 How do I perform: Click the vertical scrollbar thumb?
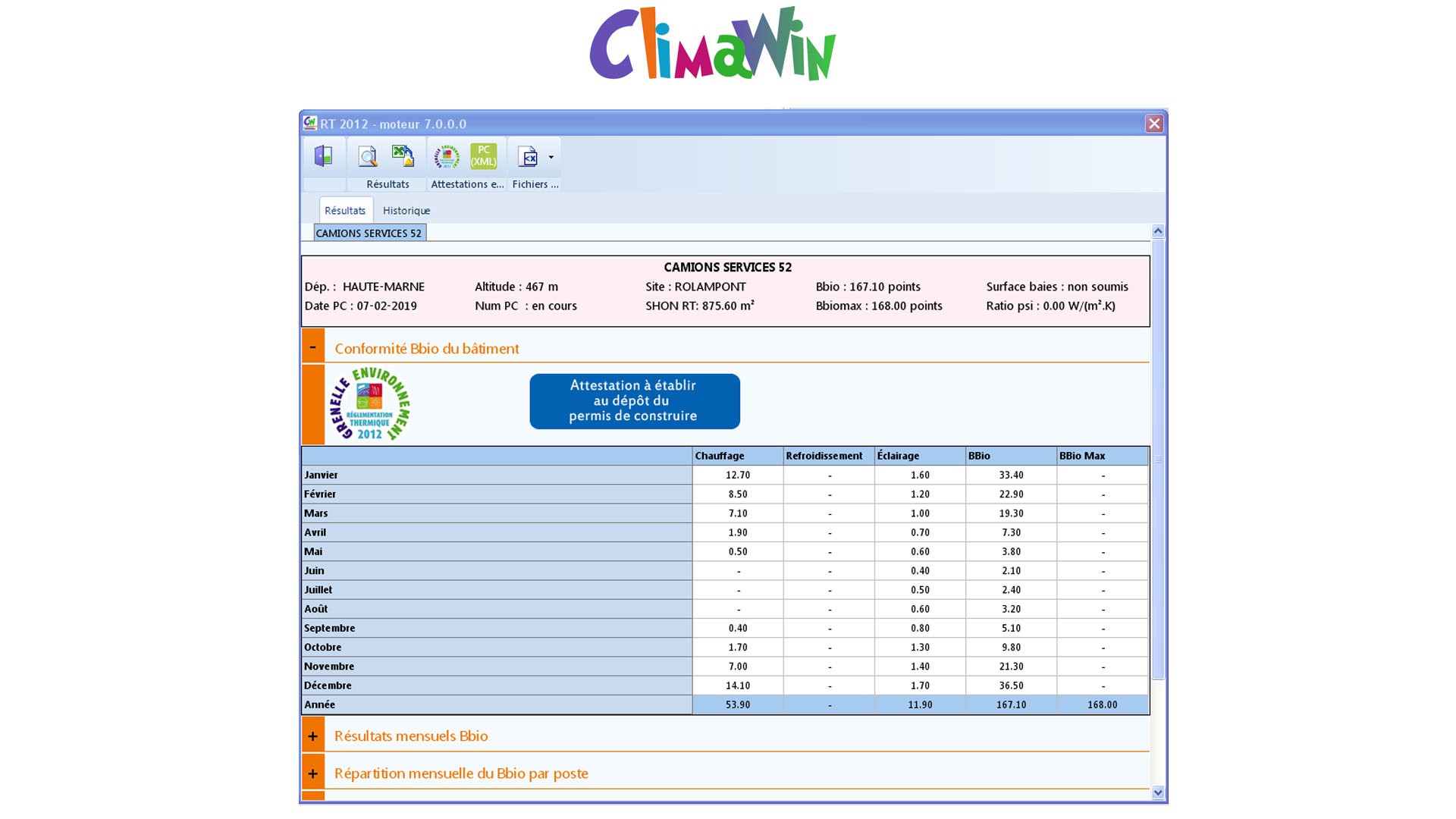1158,459
